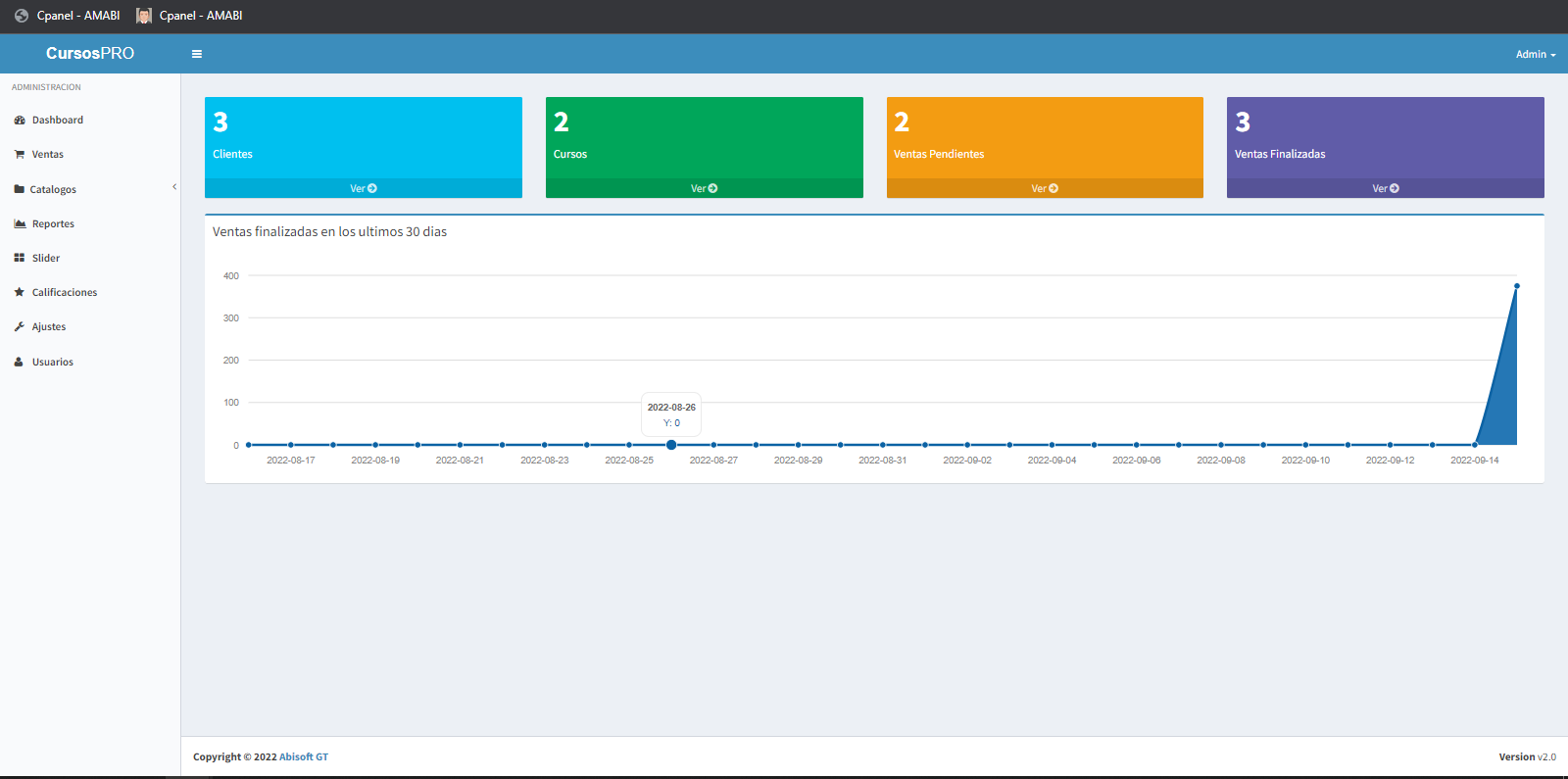
Task: Open Ver link under Ventas Pendientes
Action: click(1045, 188)
